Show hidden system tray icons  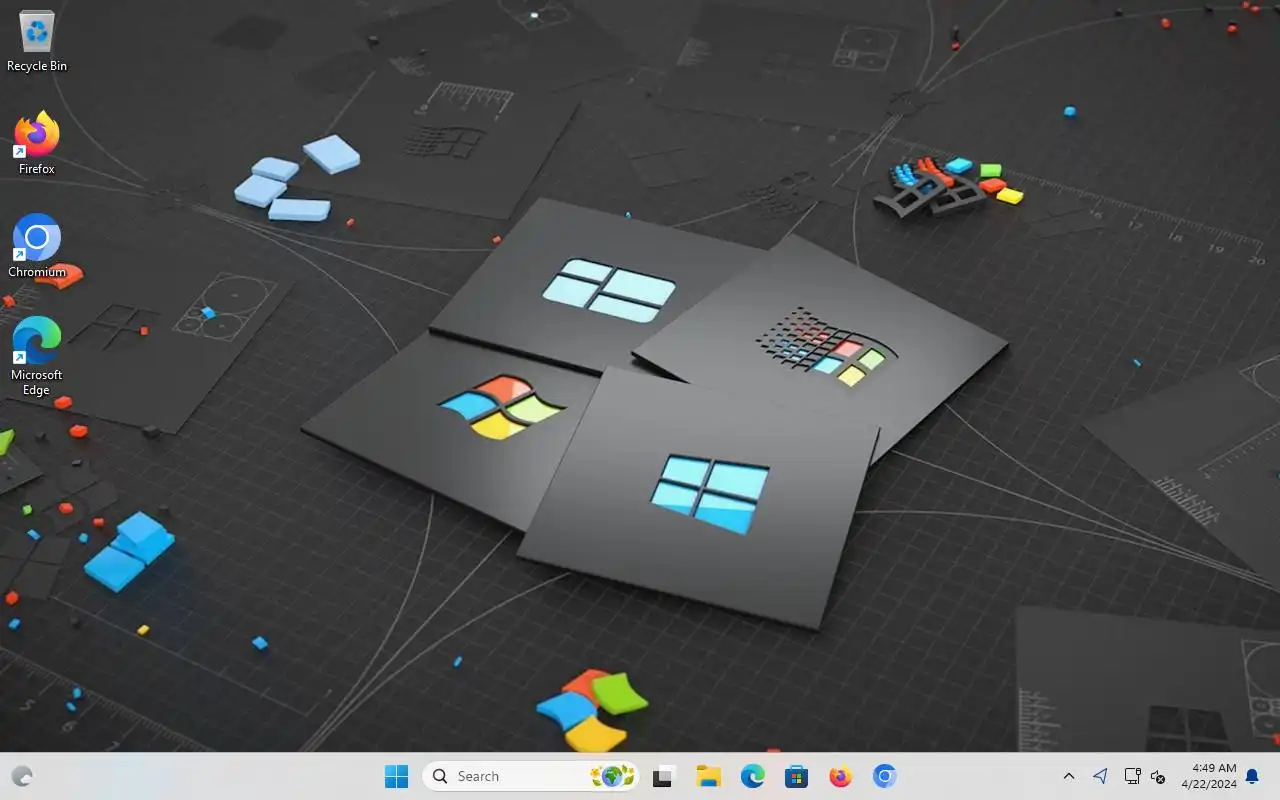1069,776
